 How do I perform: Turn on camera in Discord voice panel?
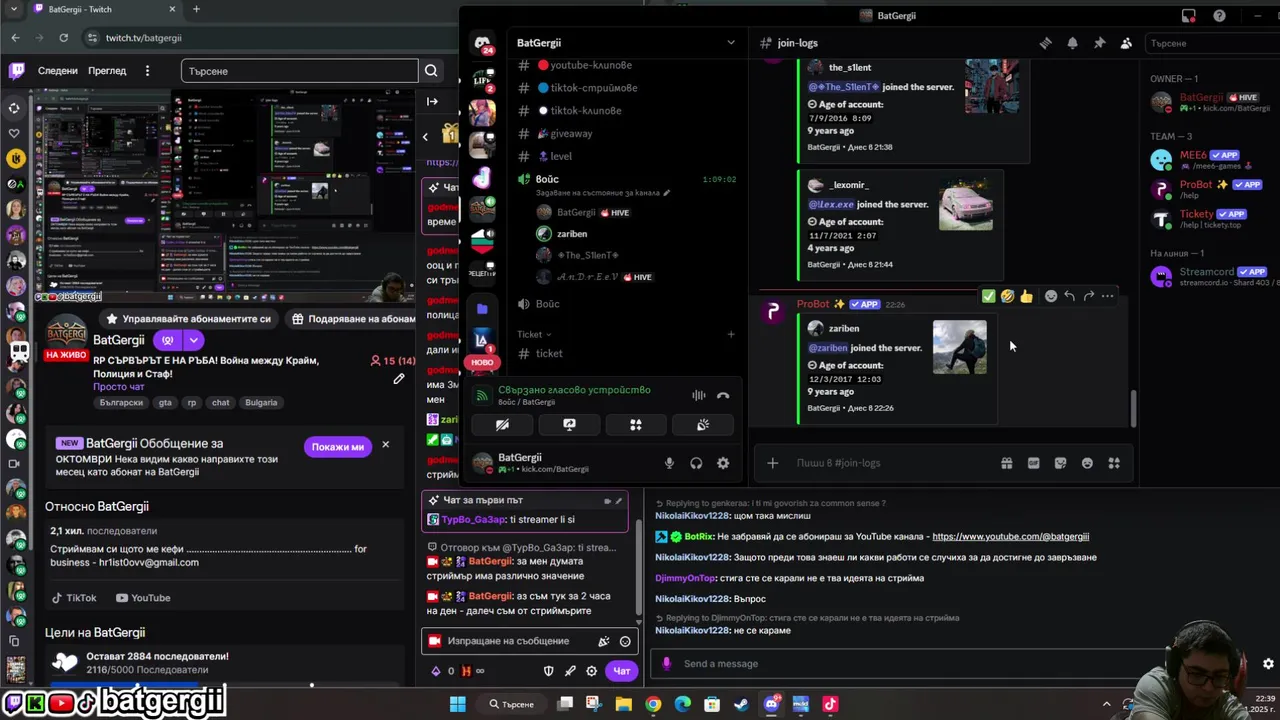tap(502, 425)
